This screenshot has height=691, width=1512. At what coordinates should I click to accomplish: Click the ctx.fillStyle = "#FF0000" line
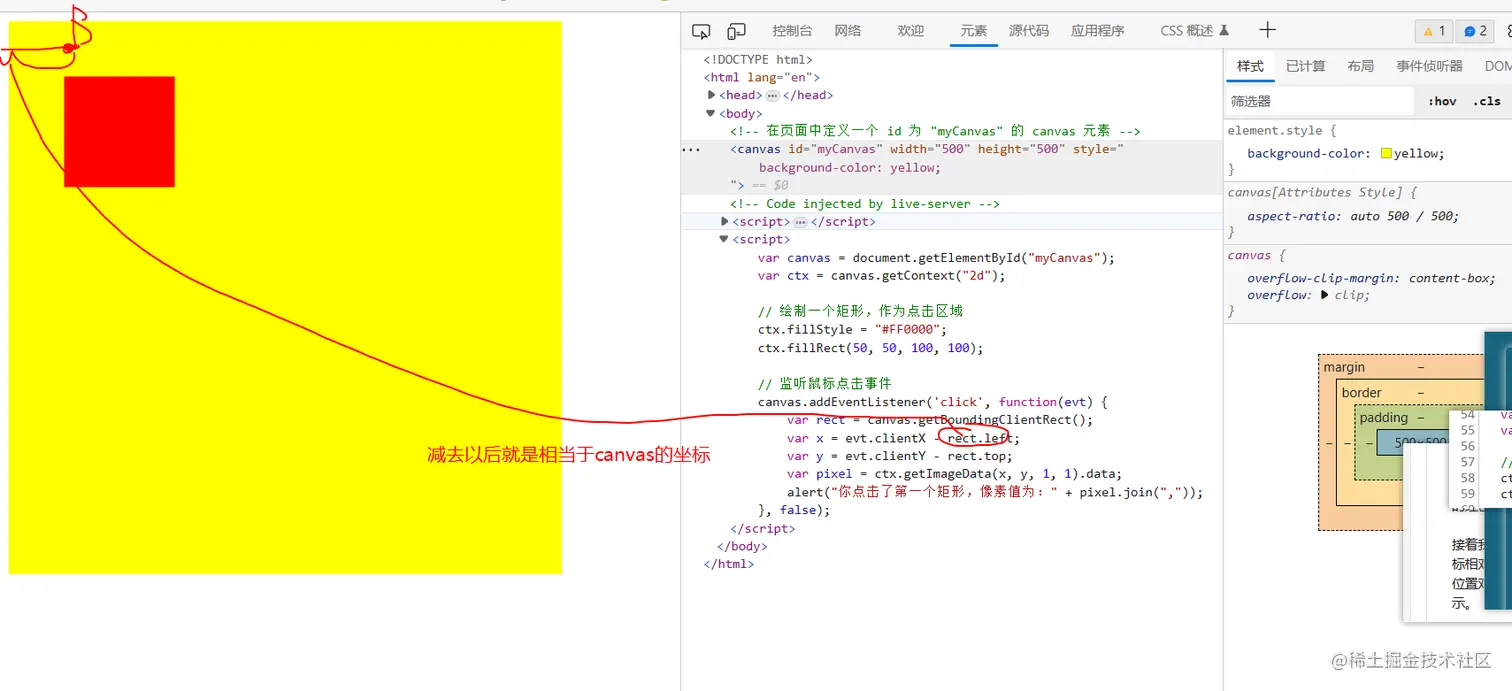(x=852, y=329)
